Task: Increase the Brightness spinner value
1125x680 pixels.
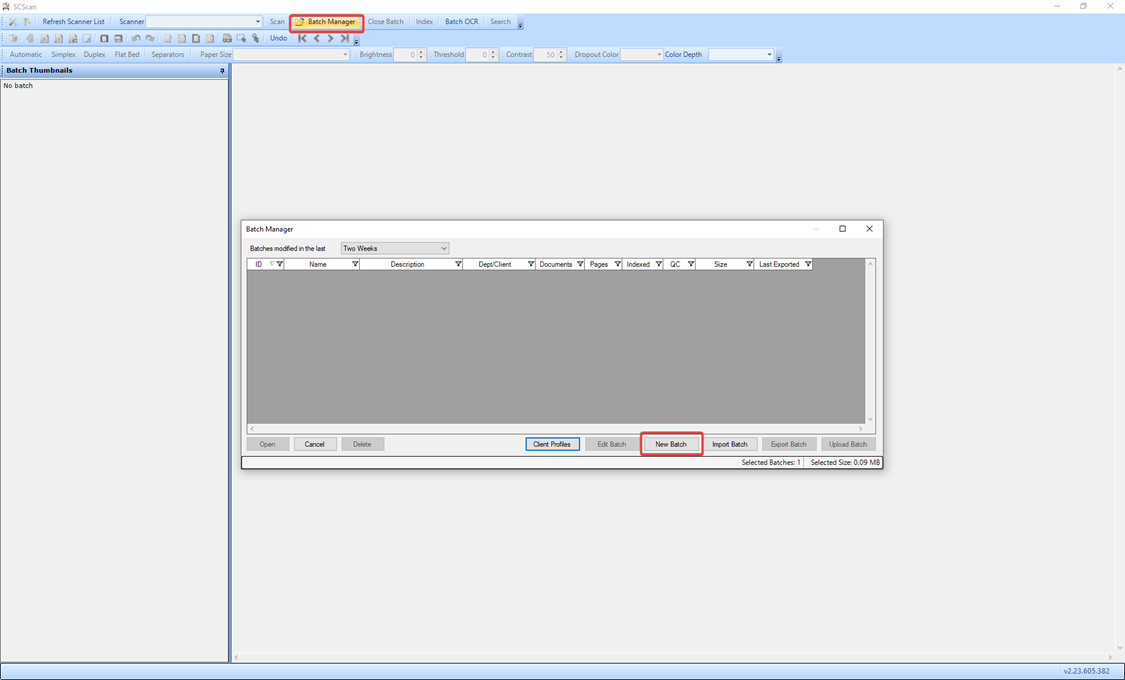Action: pyautogui.click(x=422, y=52)
